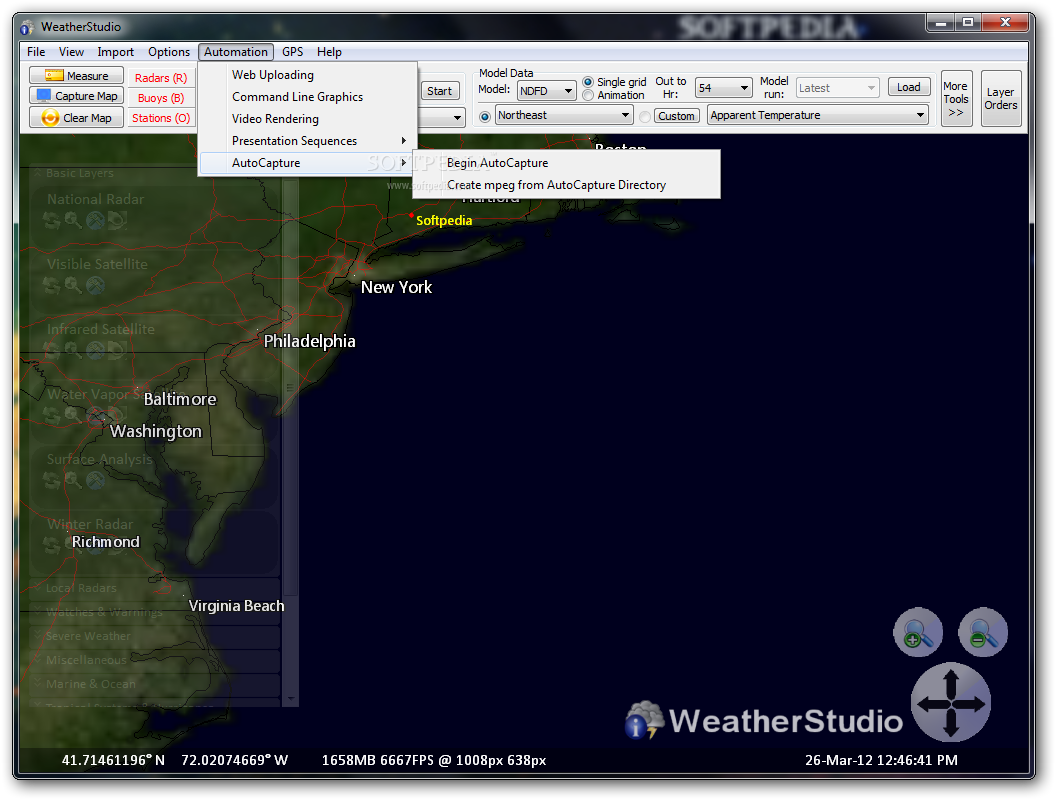Viewport: 1056px width, 800px height.
Task: Select the Animation radio button
Action: (588, 95)
